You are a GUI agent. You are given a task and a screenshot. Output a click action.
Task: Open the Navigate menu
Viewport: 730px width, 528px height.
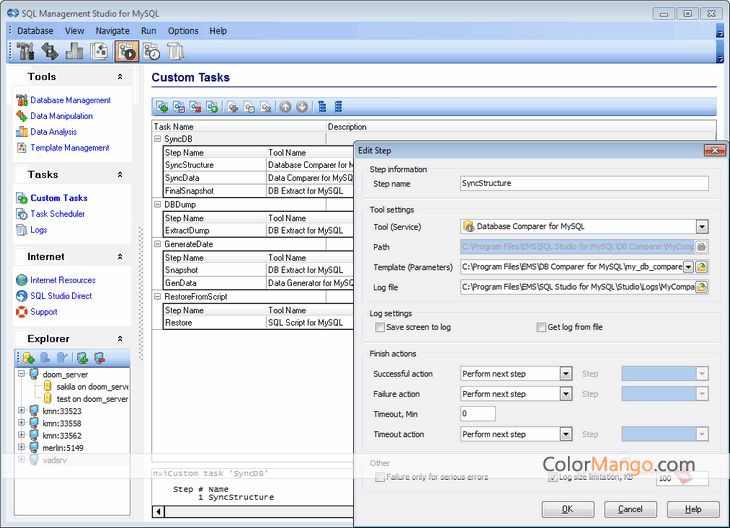point(113,31)
